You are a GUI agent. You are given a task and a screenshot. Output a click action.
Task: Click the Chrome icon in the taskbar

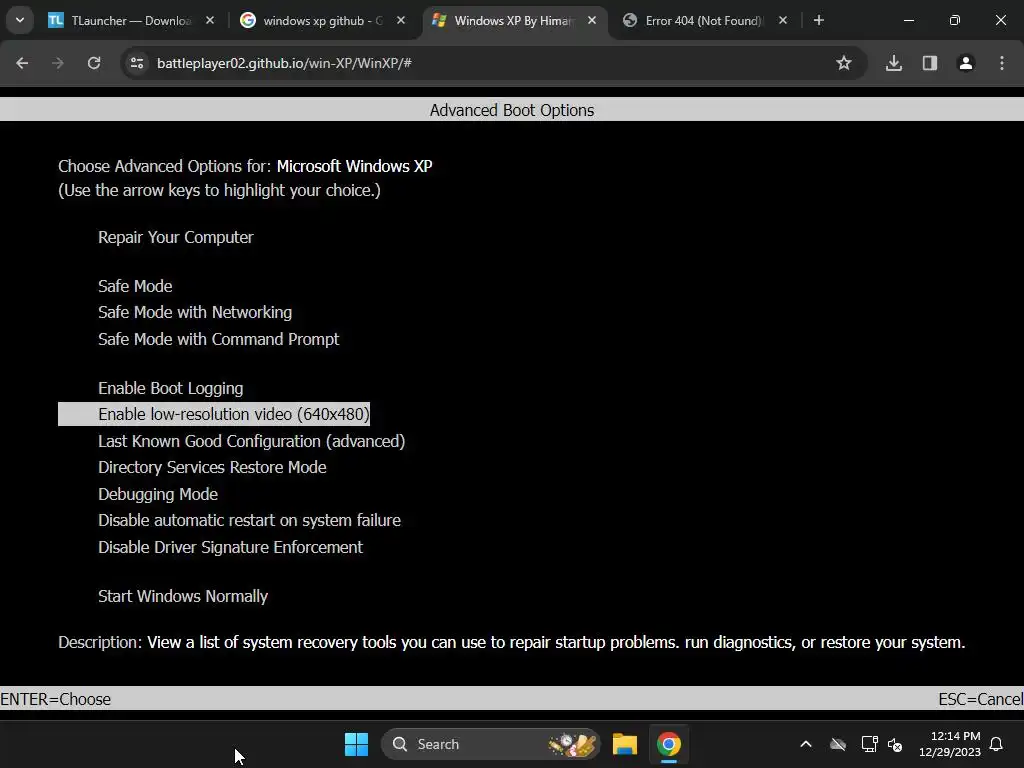click(x=669, y=744)
